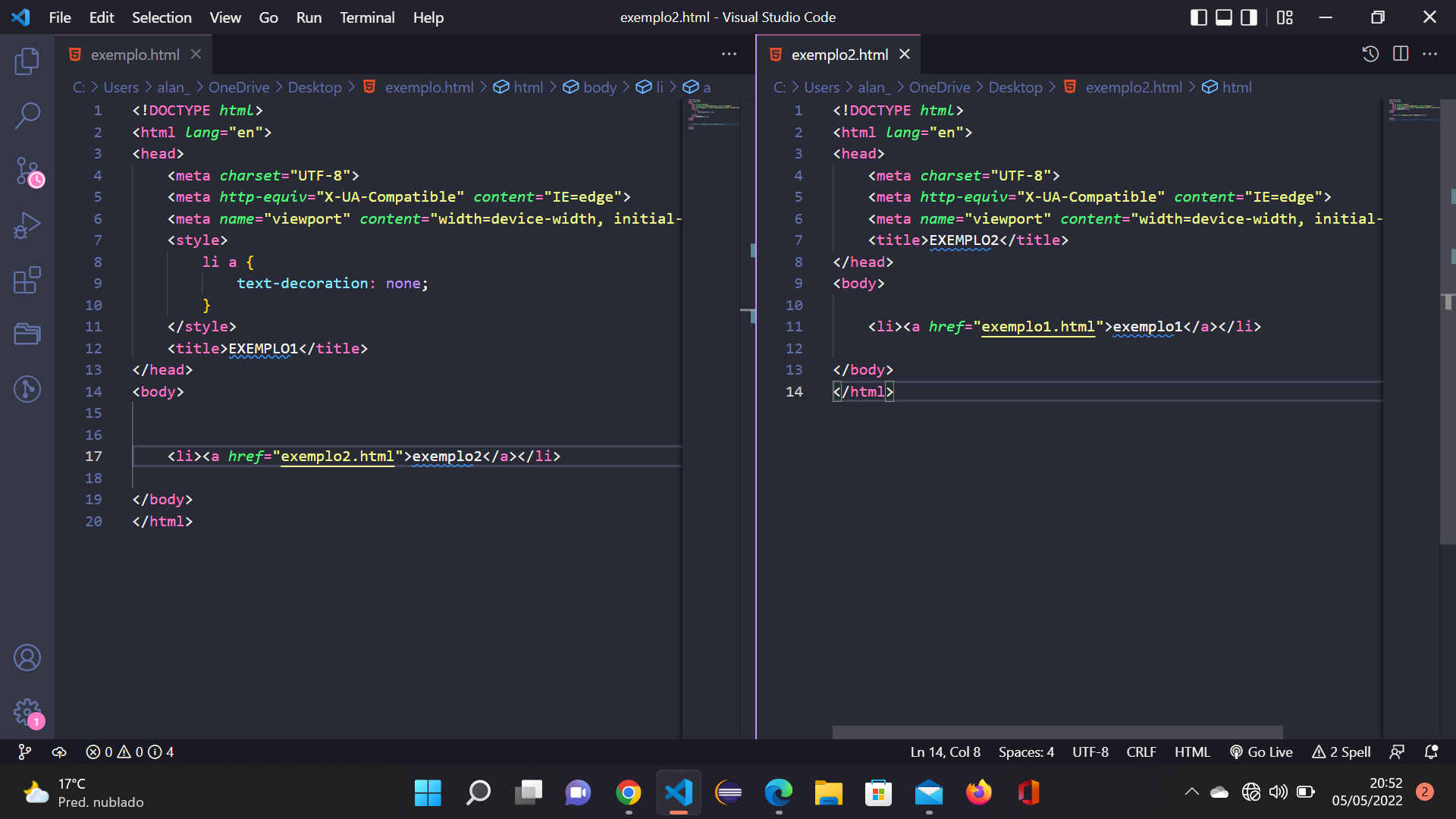Open File Explorer from taskbar
Viewport: 1456px width, 819px height.
coord(828,793)
